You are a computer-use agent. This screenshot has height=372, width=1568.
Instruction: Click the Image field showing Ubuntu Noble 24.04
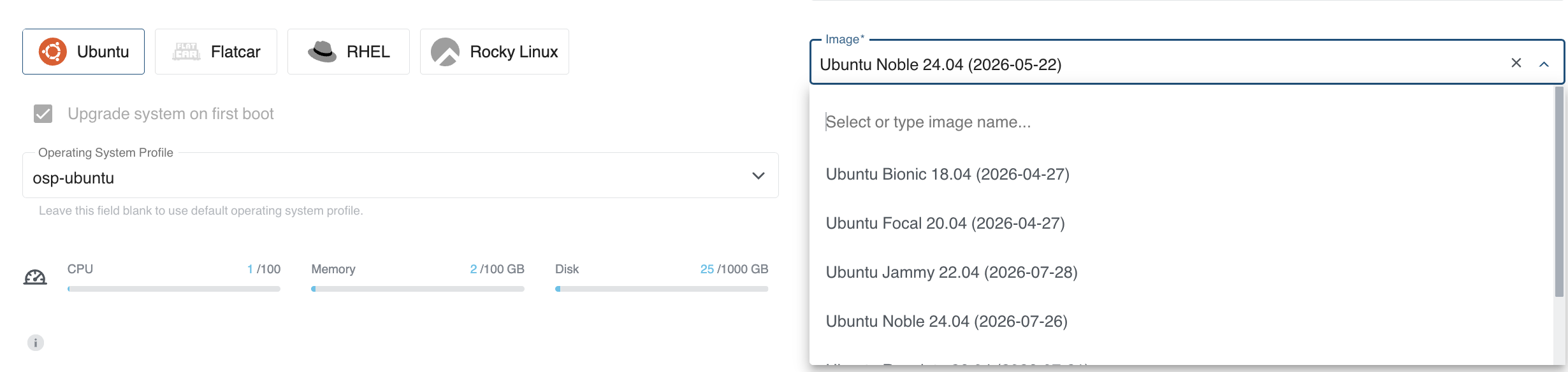(1187, 62)
